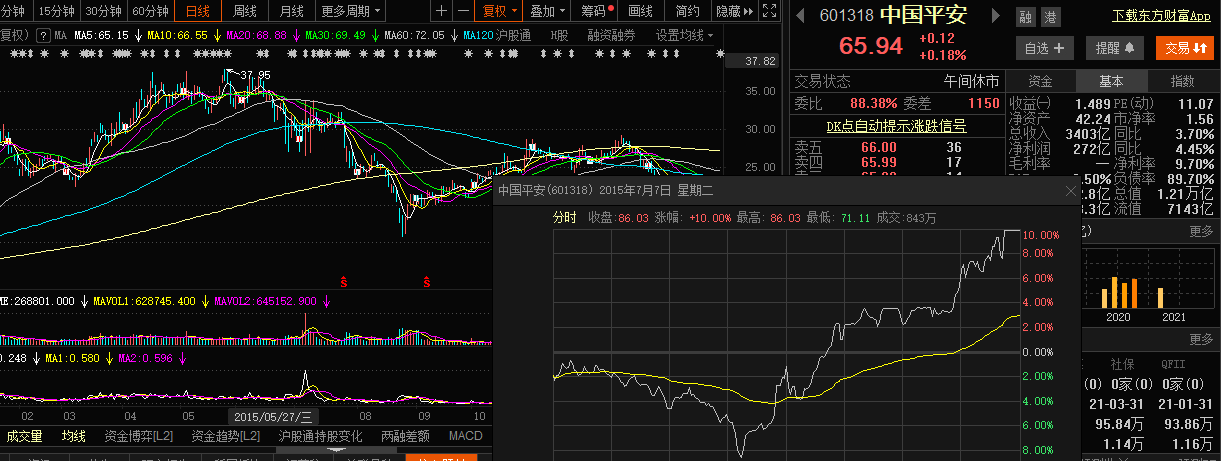Viewport: 1221px width, 461px height.
Task: Click the first red S signal marker
Action: [x=344, y=281]
